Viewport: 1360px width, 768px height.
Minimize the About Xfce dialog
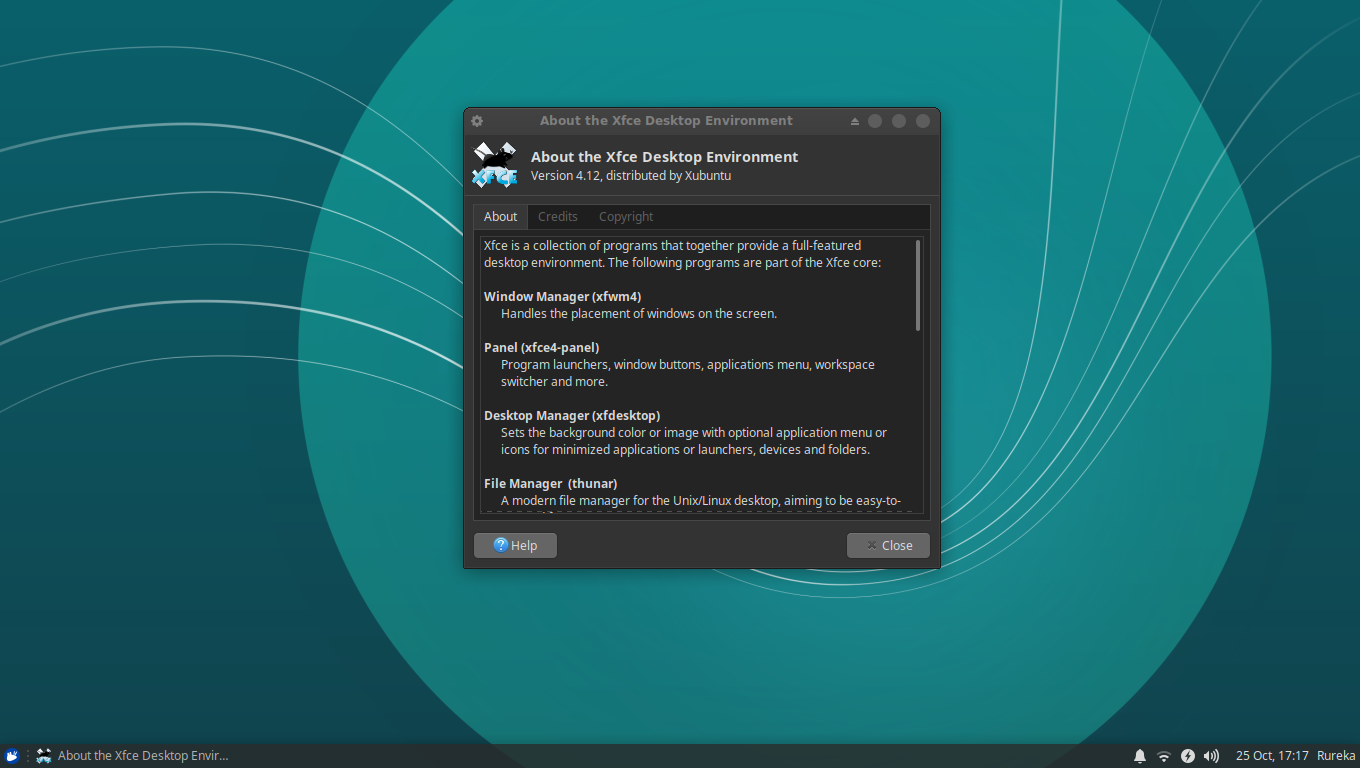[x=875, y=121]
